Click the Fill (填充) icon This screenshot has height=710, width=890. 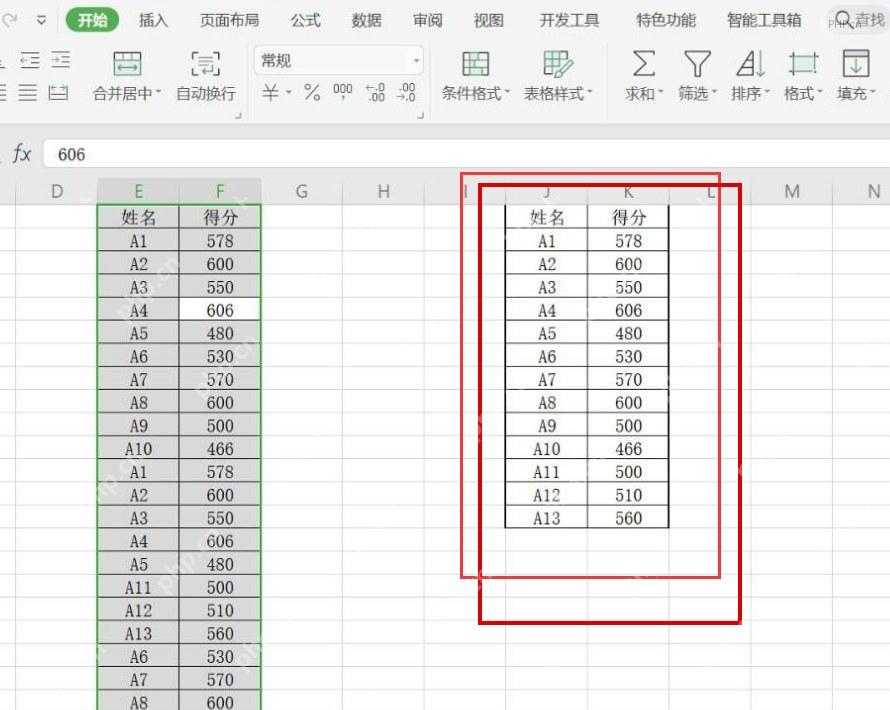click(x=855, y=63)
